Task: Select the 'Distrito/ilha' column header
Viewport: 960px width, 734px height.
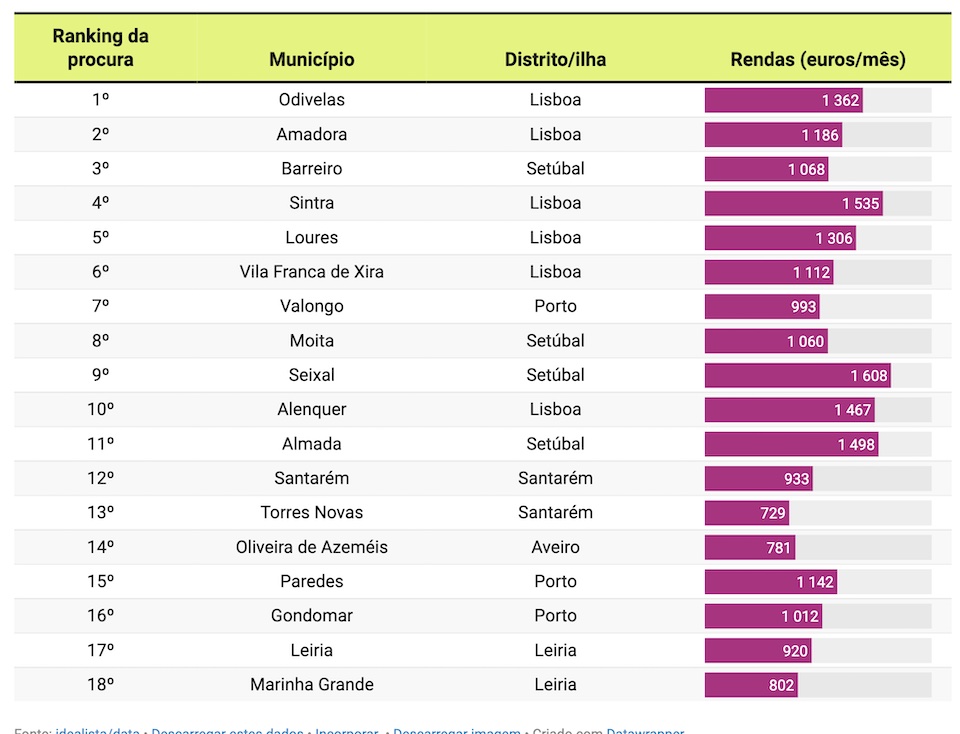Action: [x=555, y=60]
